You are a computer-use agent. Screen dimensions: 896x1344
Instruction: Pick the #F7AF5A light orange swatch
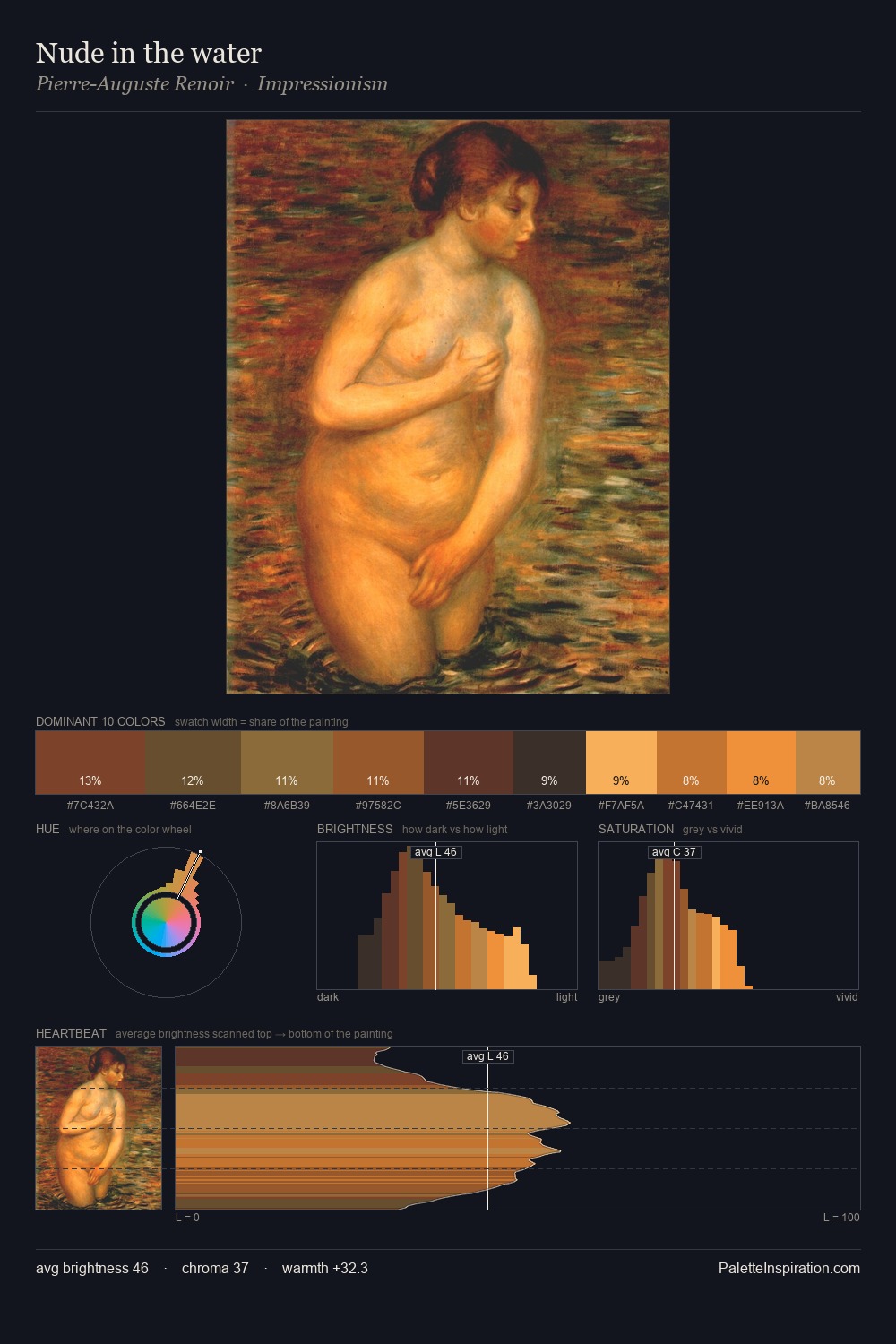[621, 762]
